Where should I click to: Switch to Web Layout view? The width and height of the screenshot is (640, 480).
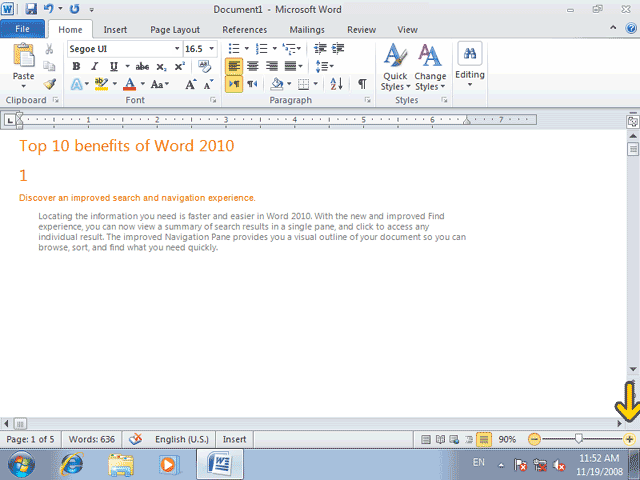click(x=454, y=440)
